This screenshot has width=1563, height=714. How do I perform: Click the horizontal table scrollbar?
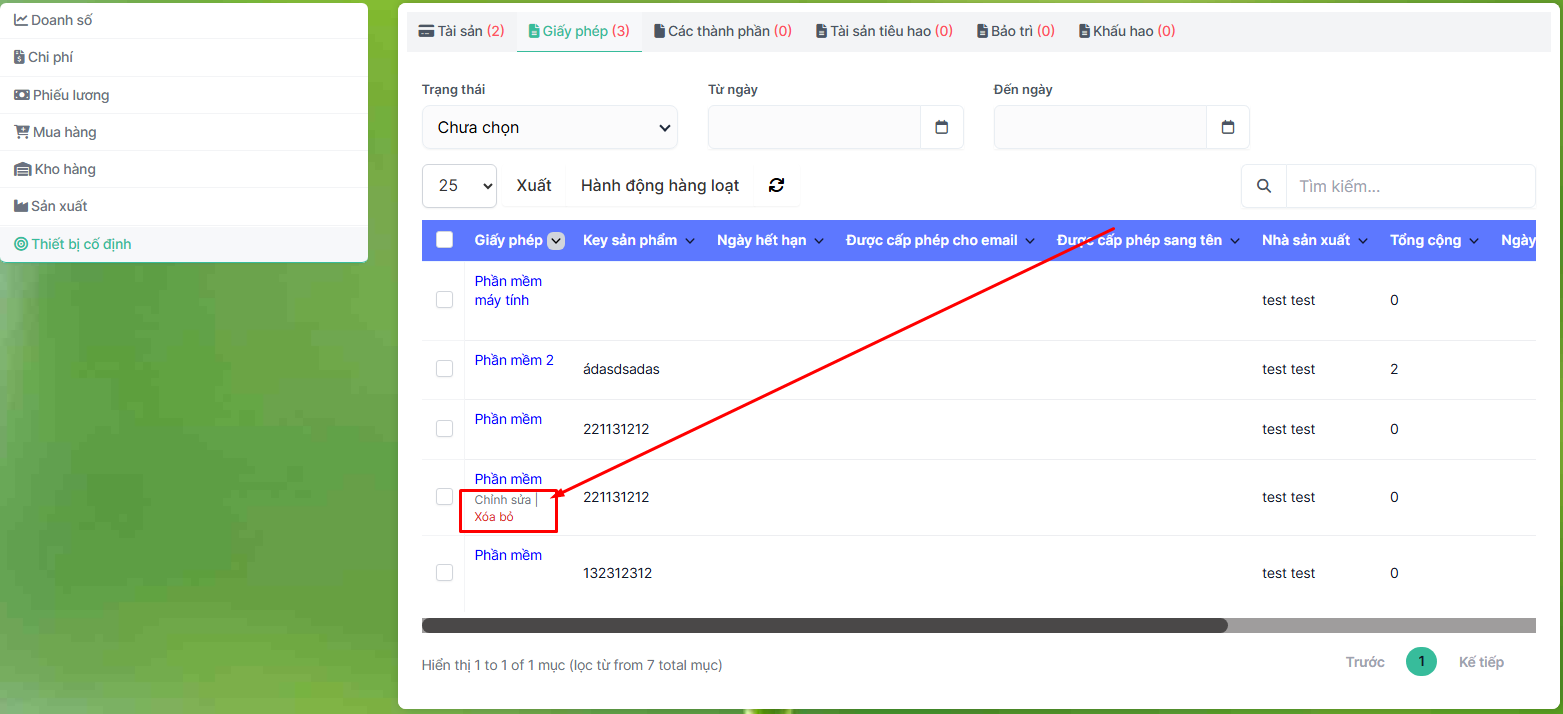824,626
